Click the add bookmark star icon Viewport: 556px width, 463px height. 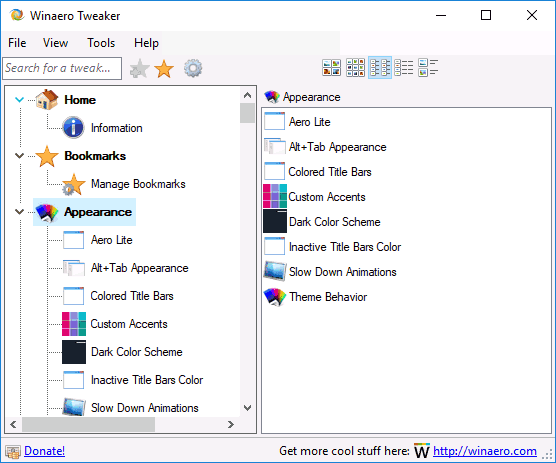click(x=139, y=68)
